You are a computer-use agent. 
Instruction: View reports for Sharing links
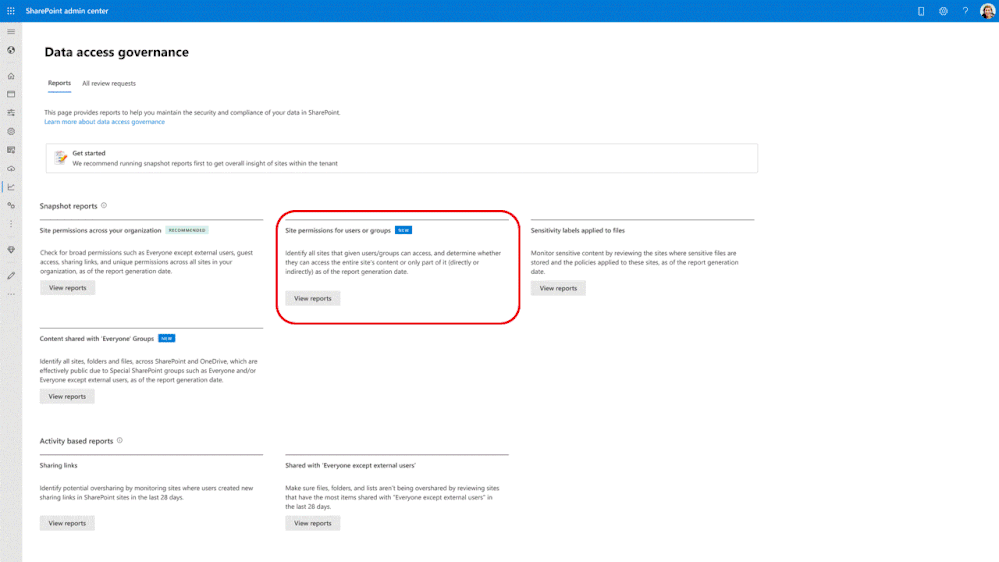click(67, 523)
